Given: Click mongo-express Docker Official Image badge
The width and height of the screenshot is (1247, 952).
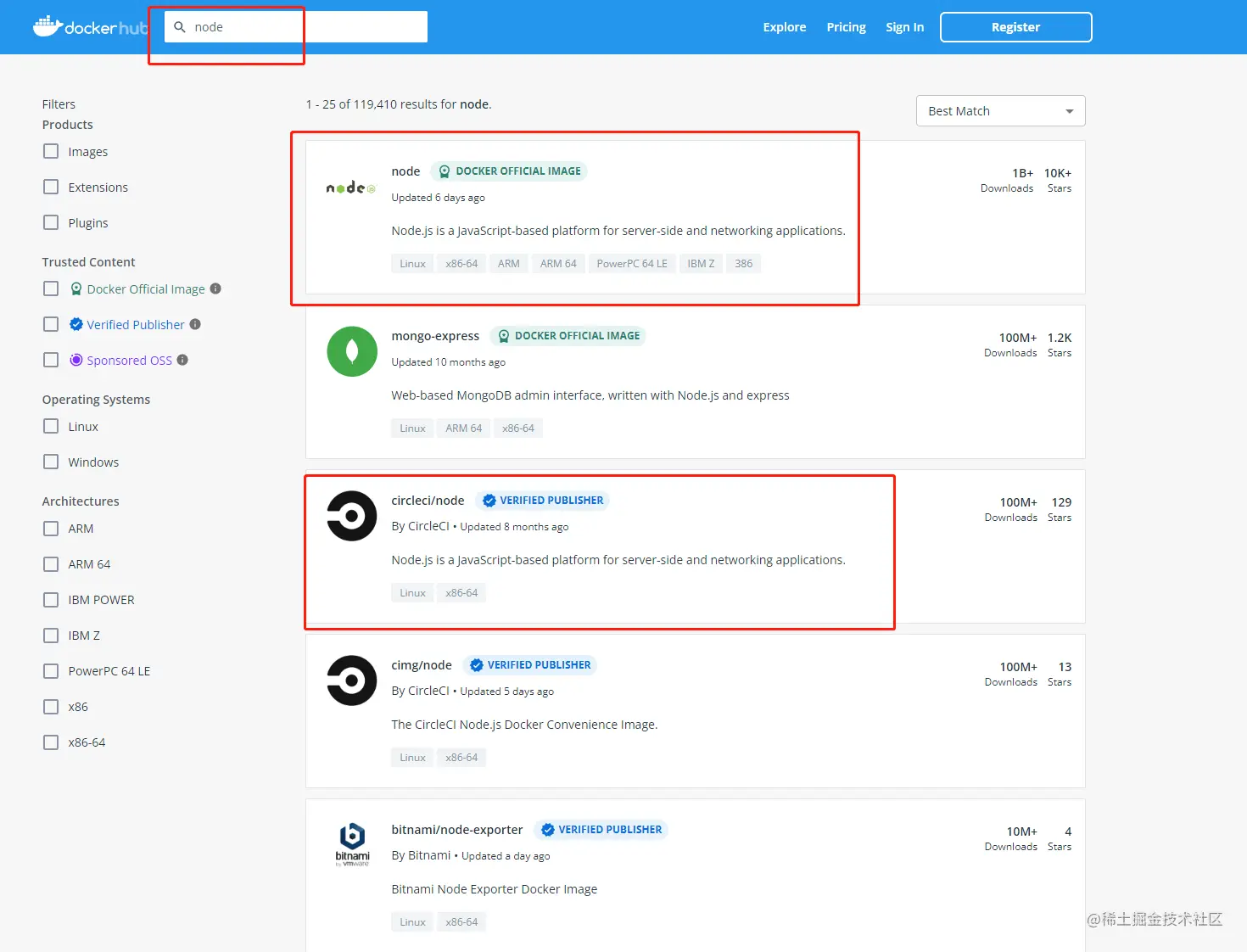Looking at the screenshot, I should click(x=568, y=336).
